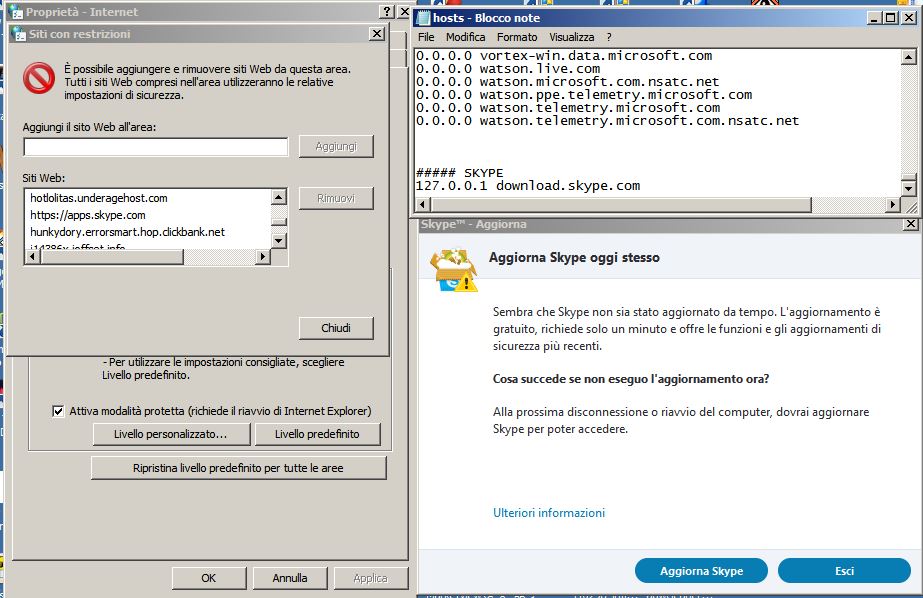This screenshot has width=923, height=598.
Task: Click the Notepad horizontal scrollbar thumb
Action: point(621,205)
